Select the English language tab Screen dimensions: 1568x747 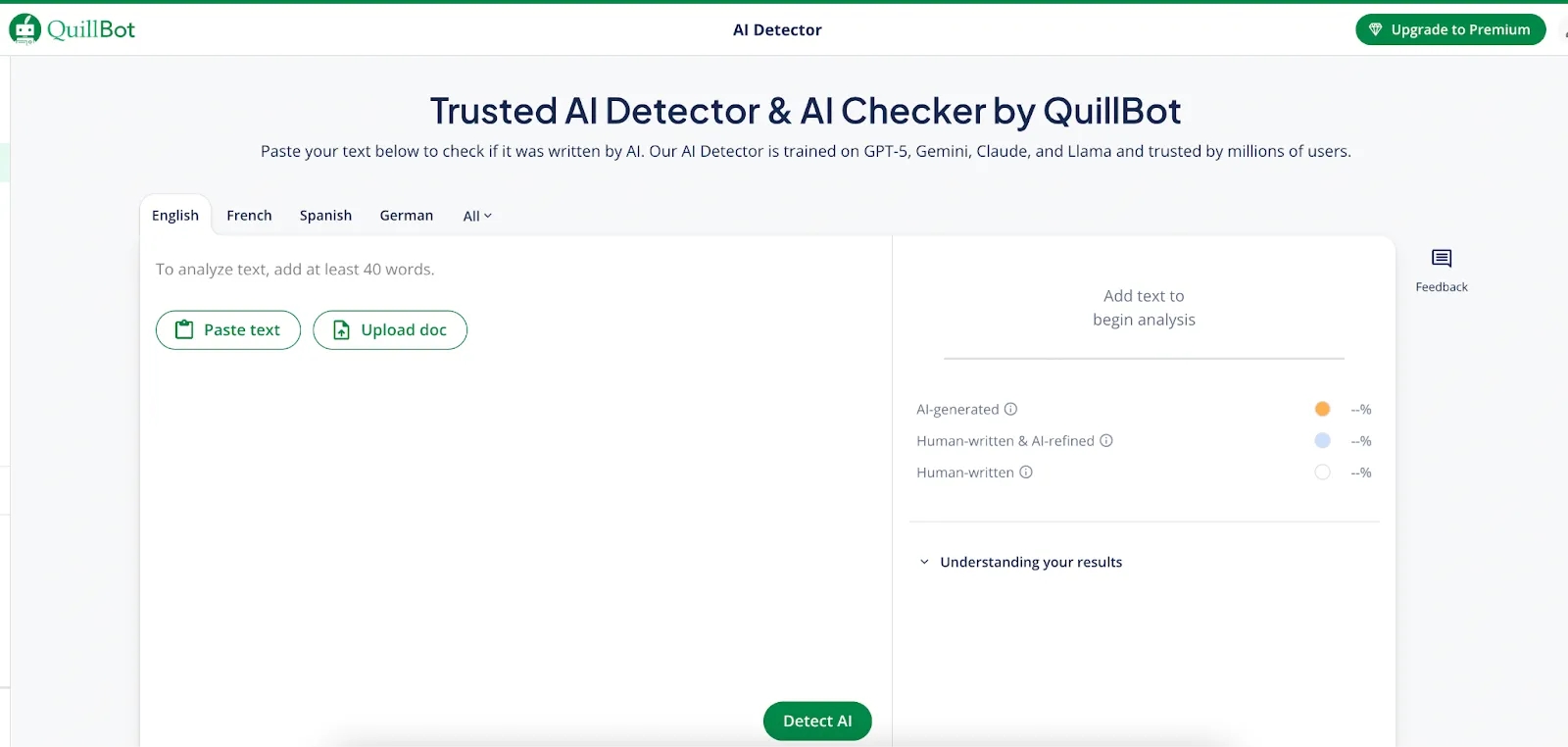[x=175, y=216]
